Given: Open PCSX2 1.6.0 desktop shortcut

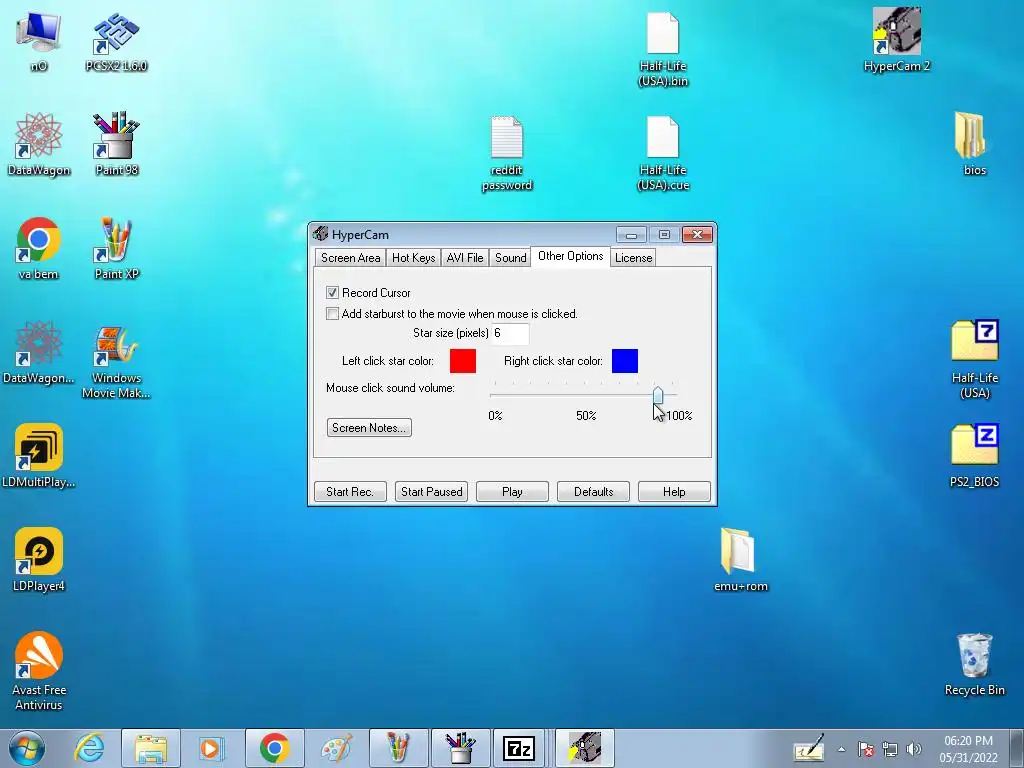Looking at the screenshot, I should click(x=116, y=40).
